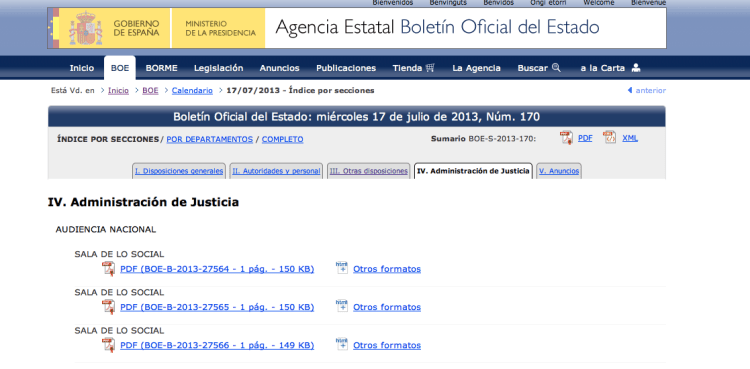The image size is (750, 369).
Task: Switch language to Benvinguts
Action: 448,3
